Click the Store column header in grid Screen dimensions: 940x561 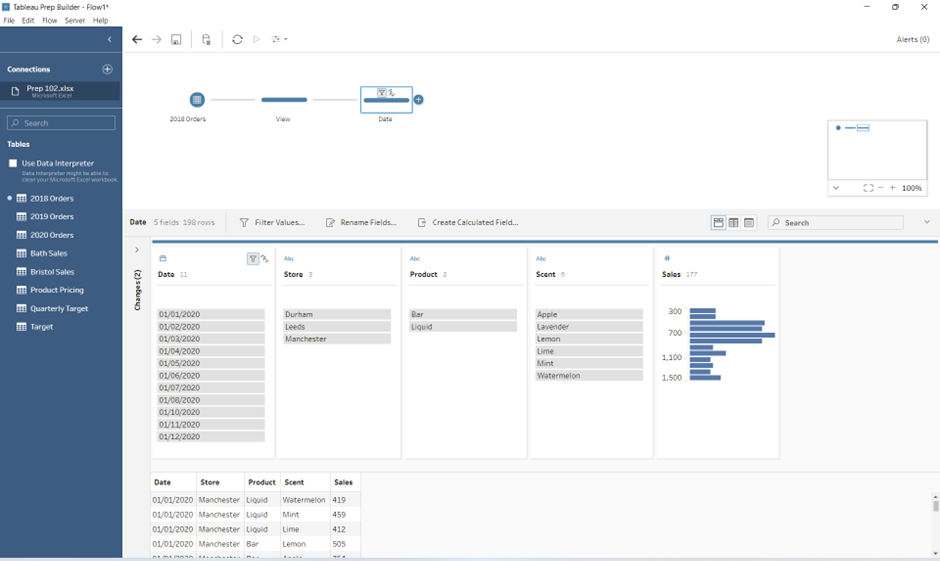coord(221,482)
